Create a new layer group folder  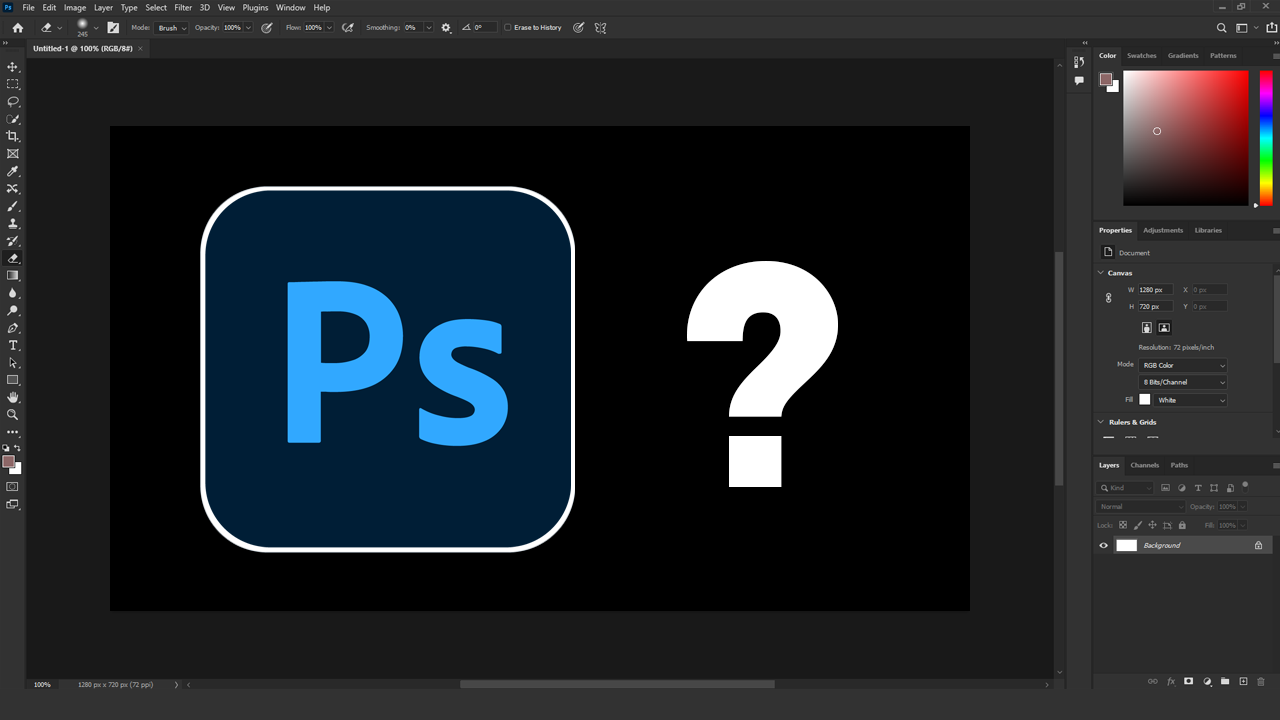coord(1225,681)
